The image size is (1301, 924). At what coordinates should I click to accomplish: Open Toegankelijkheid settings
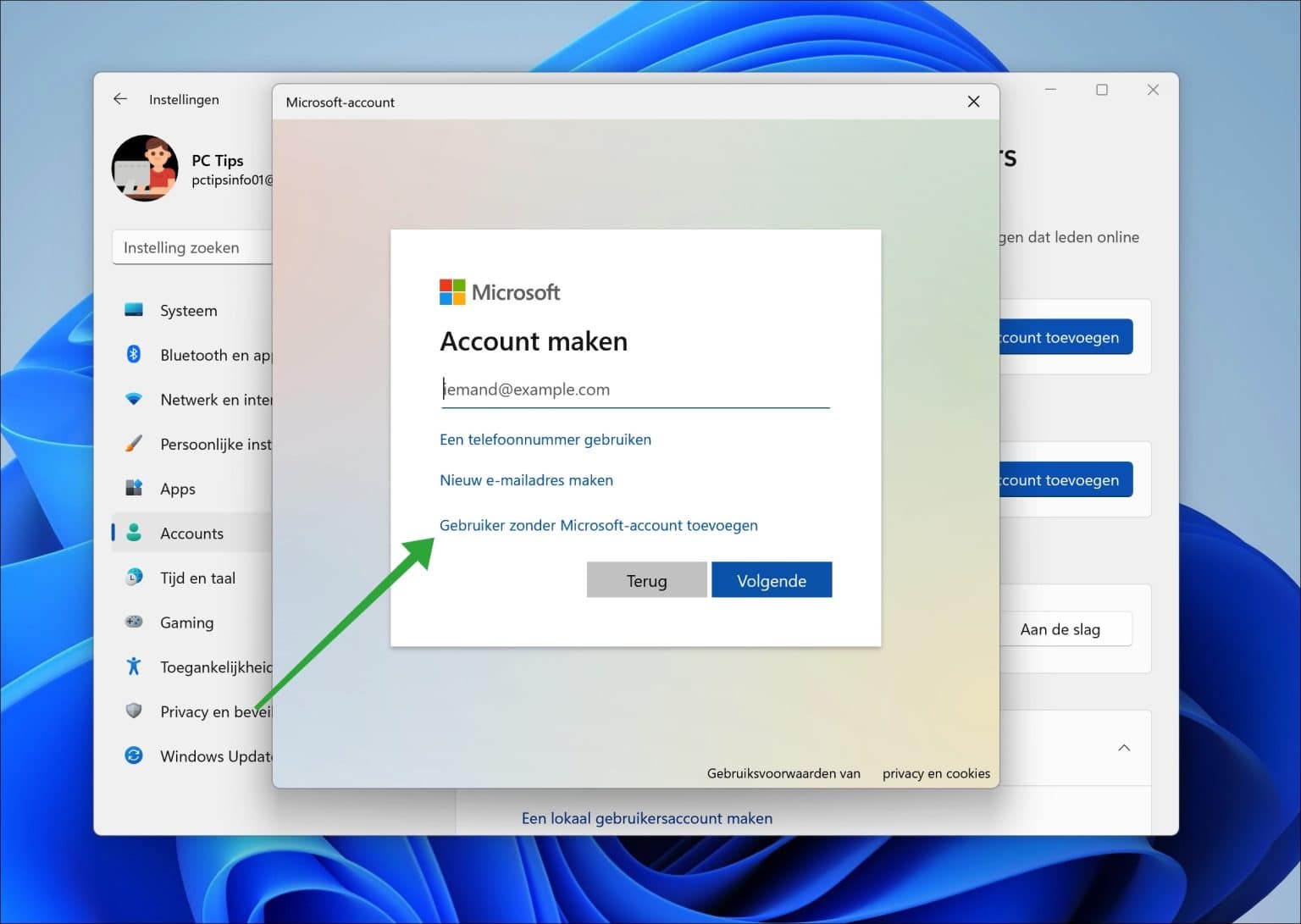coord(208,667)
